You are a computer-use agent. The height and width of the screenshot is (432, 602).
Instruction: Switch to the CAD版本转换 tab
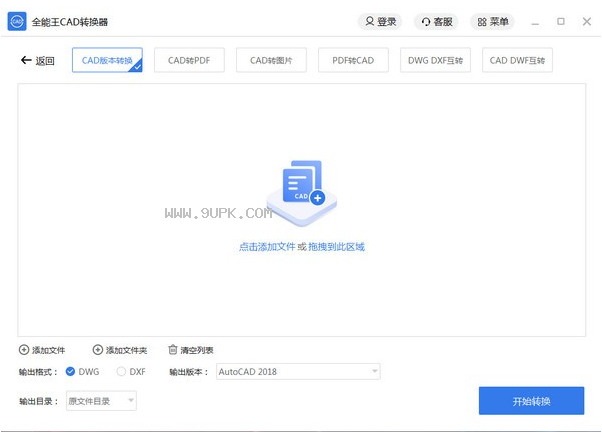pos(107,60)
